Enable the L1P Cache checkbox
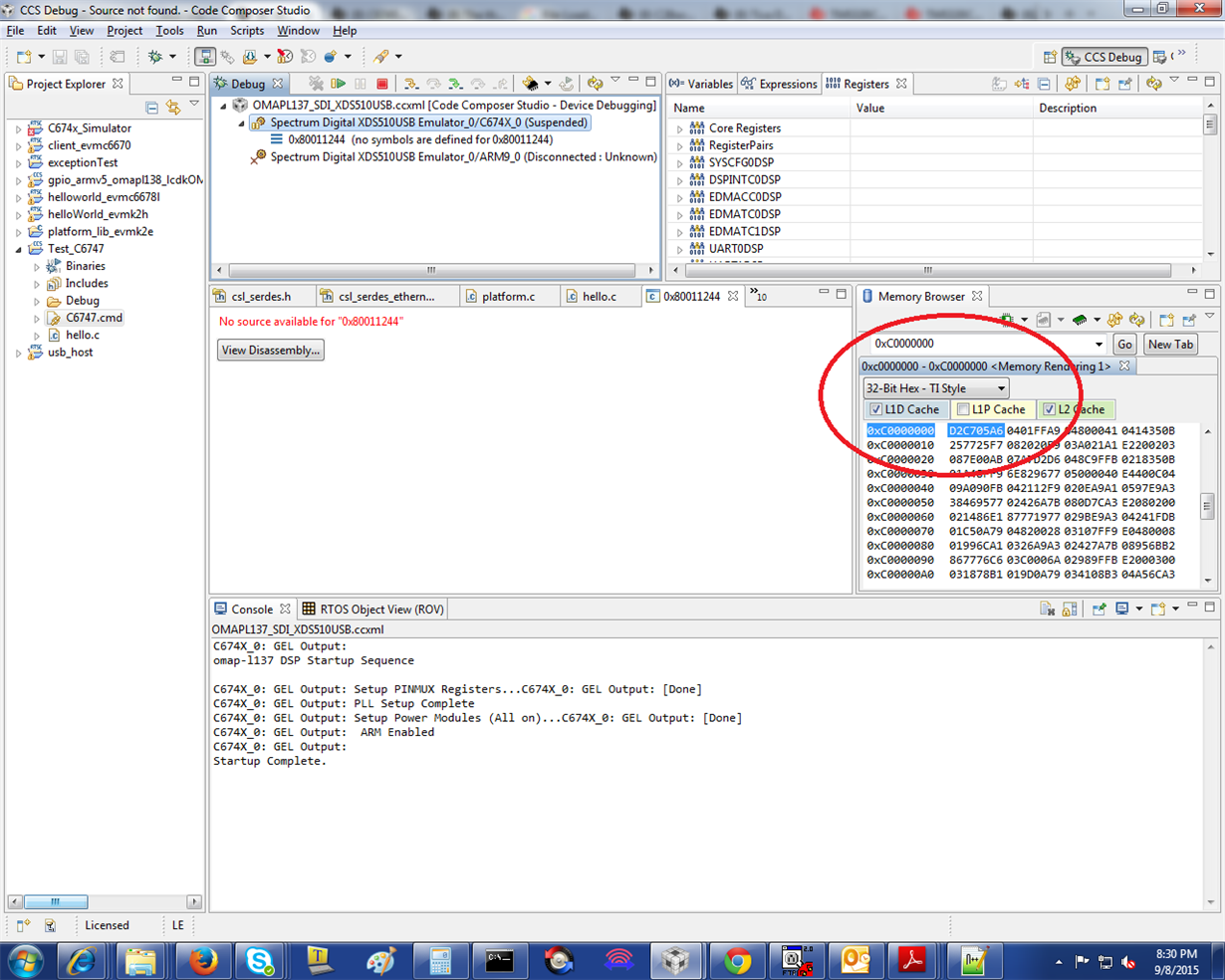1225x980 pixels. (x=963, y=409)
